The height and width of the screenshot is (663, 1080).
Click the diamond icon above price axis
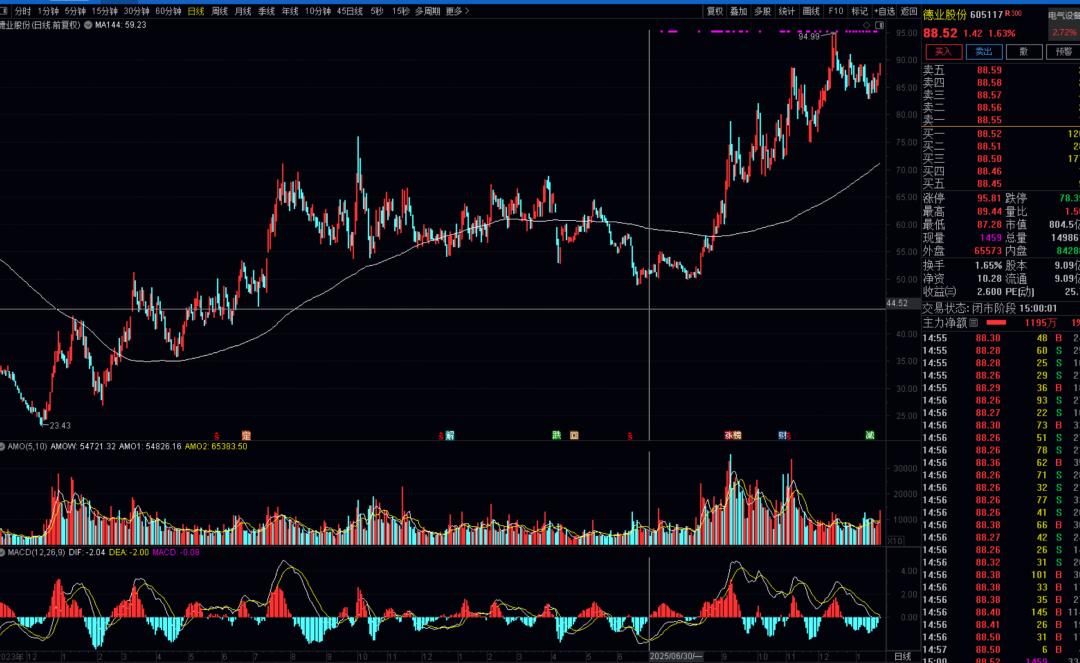[x=866, y=25]
